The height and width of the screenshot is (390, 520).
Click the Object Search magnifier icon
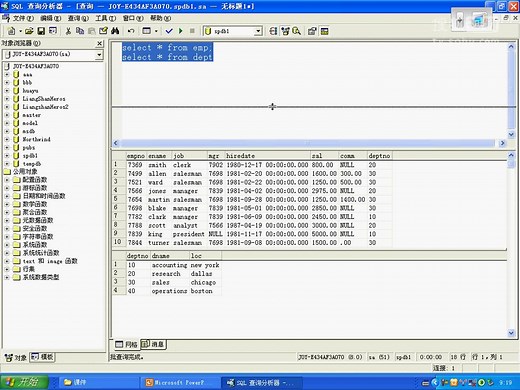(296, 31)
